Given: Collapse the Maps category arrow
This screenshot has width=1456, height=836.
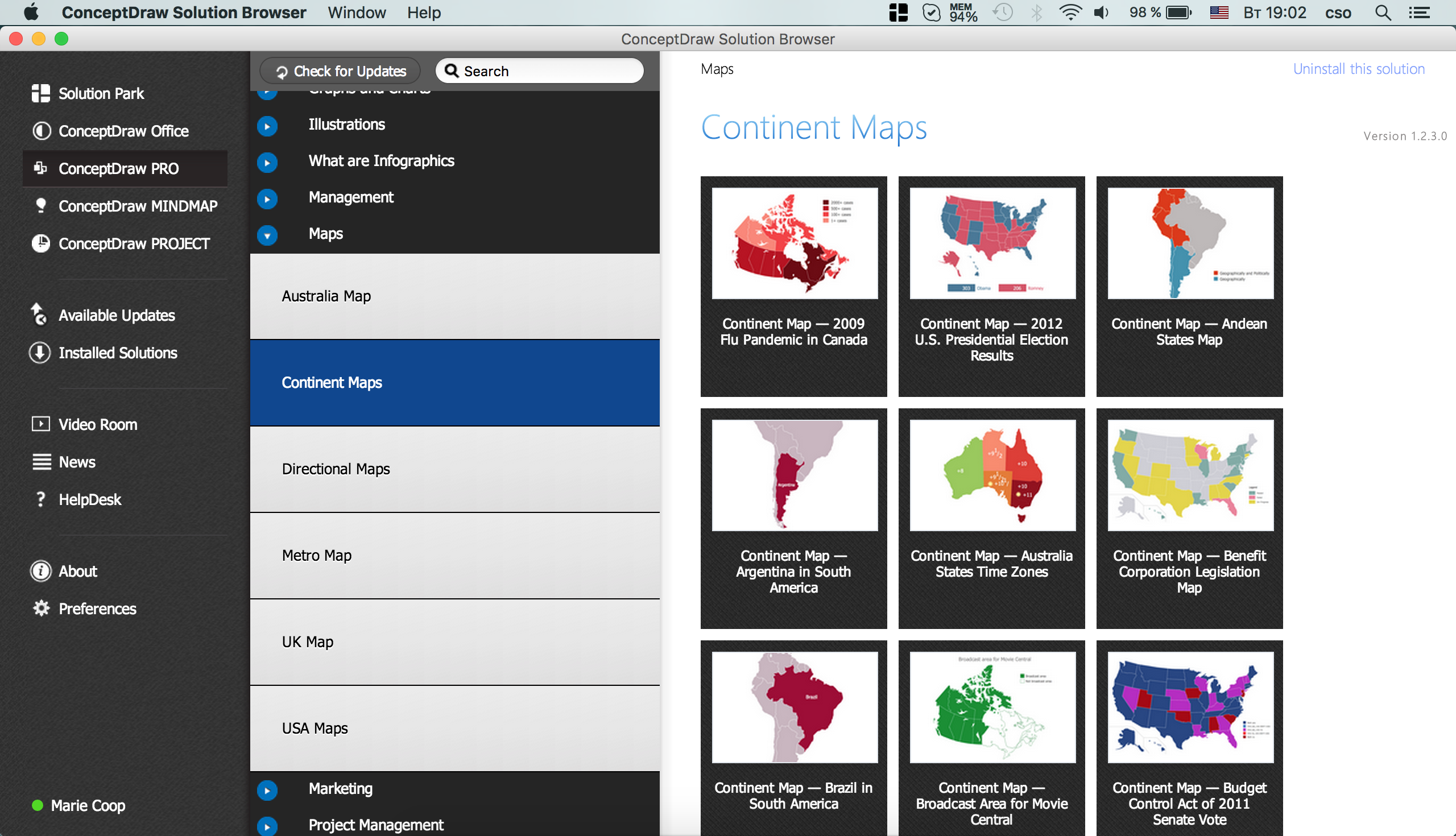Looking at the screenshot, I should (x=267, y=235).
